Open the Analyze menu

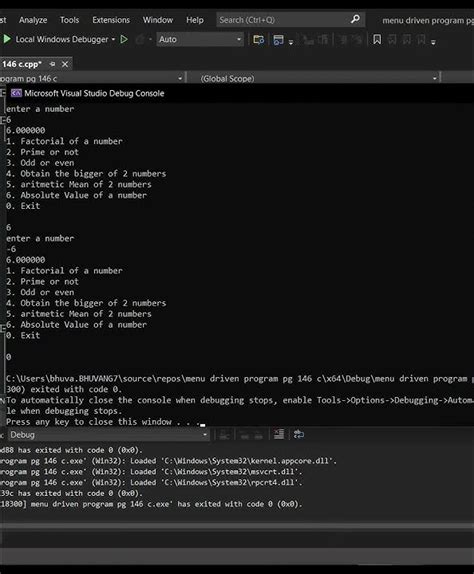click(x=33, y=20)
